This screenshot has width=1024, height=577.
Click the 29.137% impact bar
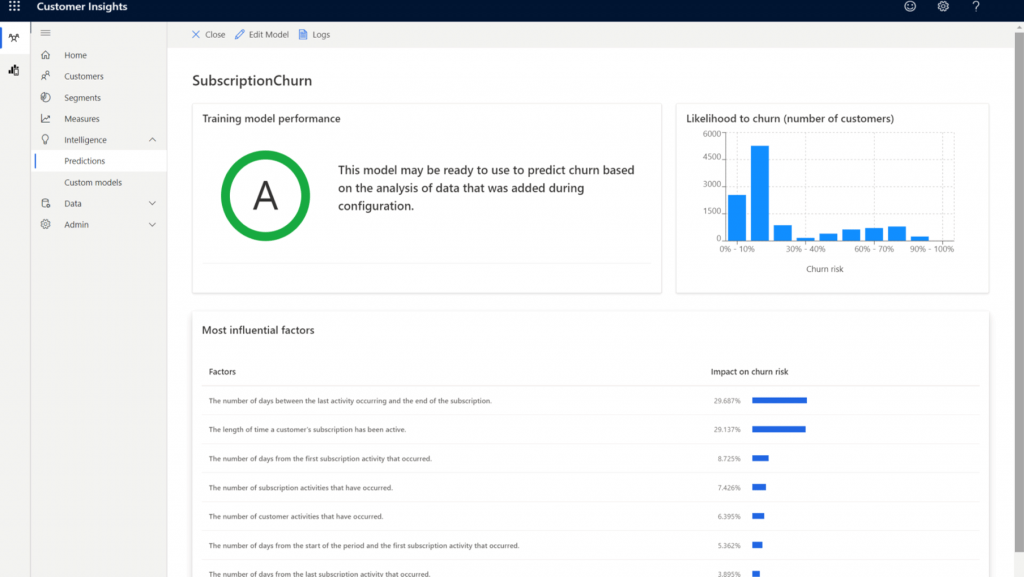pyautogui.click(x=778, y=429)
